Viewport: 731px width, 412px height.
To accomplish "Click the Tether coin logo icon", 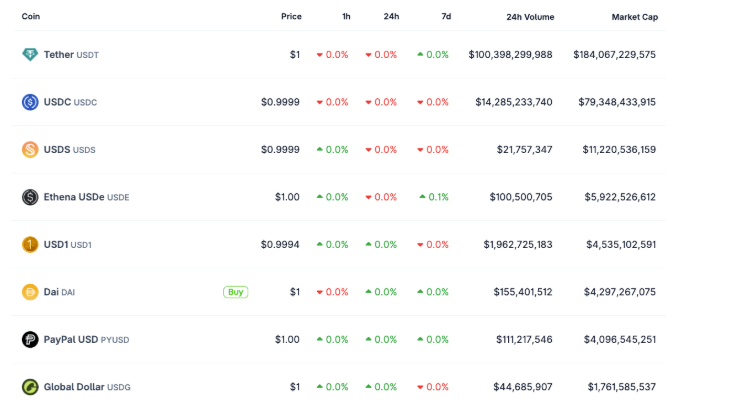I will (30, 54).
